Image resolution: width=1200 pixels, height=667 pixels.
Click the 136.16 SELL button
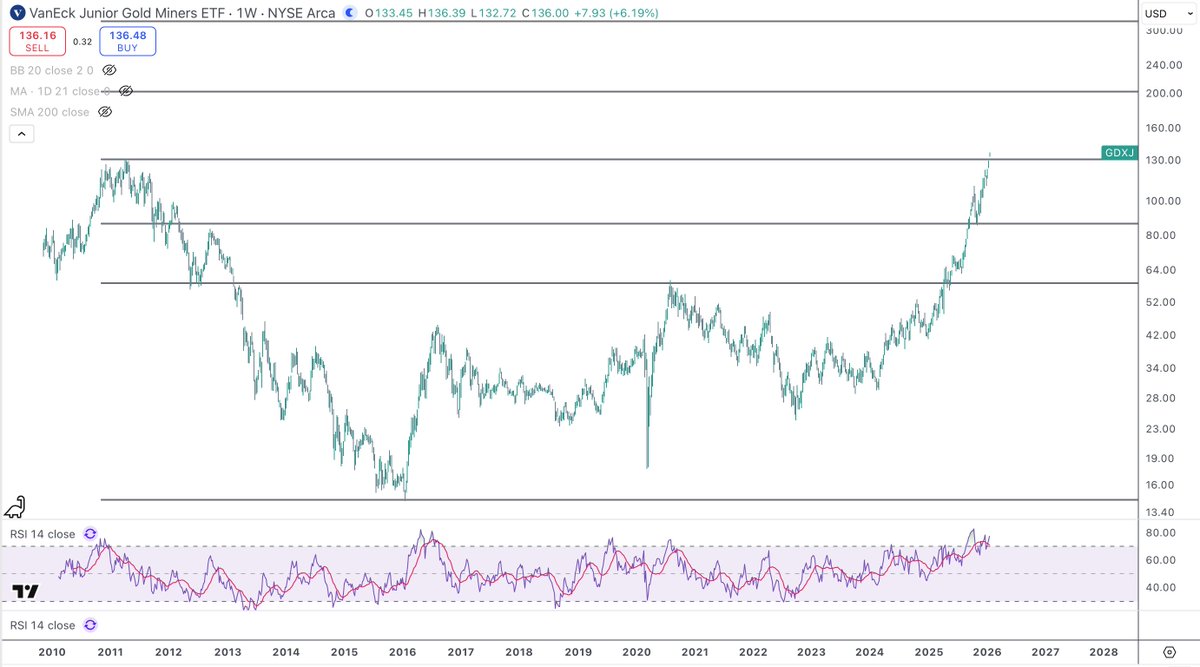click(x=37, y=41)
